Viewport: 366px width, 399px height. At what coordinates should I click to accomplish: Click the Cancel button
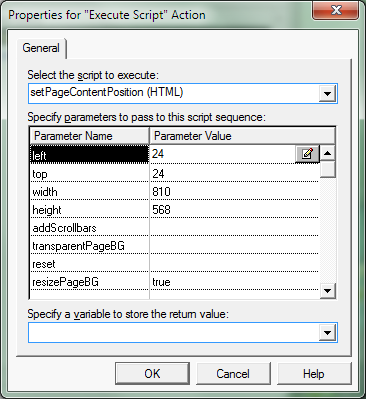point(233,373)
